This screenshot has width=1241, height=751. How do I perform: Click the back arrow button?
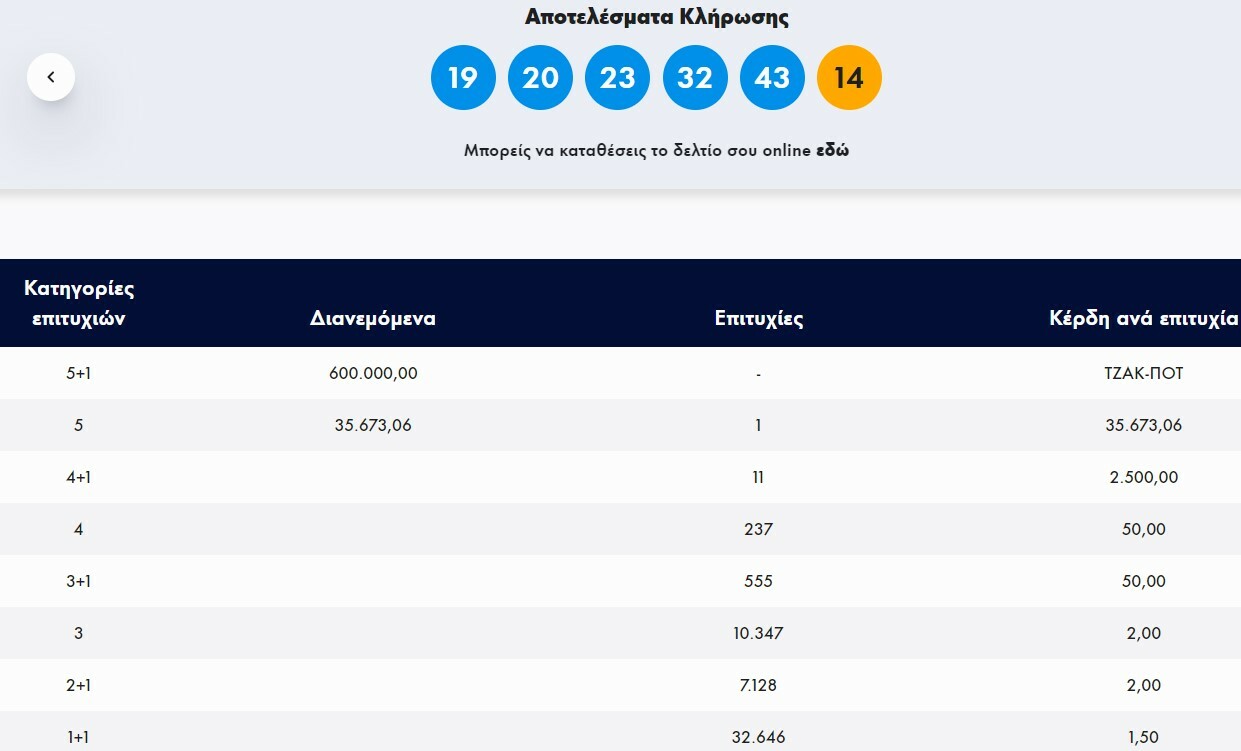(x=51, y=77)
